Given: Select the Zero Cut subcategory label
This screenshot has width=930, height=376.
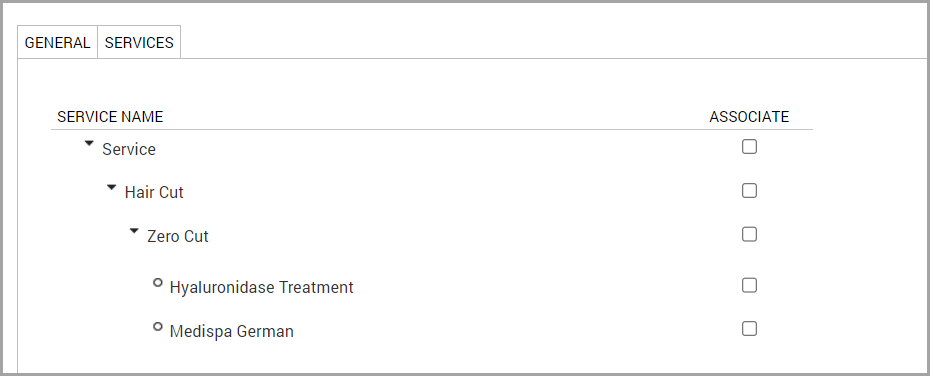Looking at the screenshot, I should coord(178,237).
